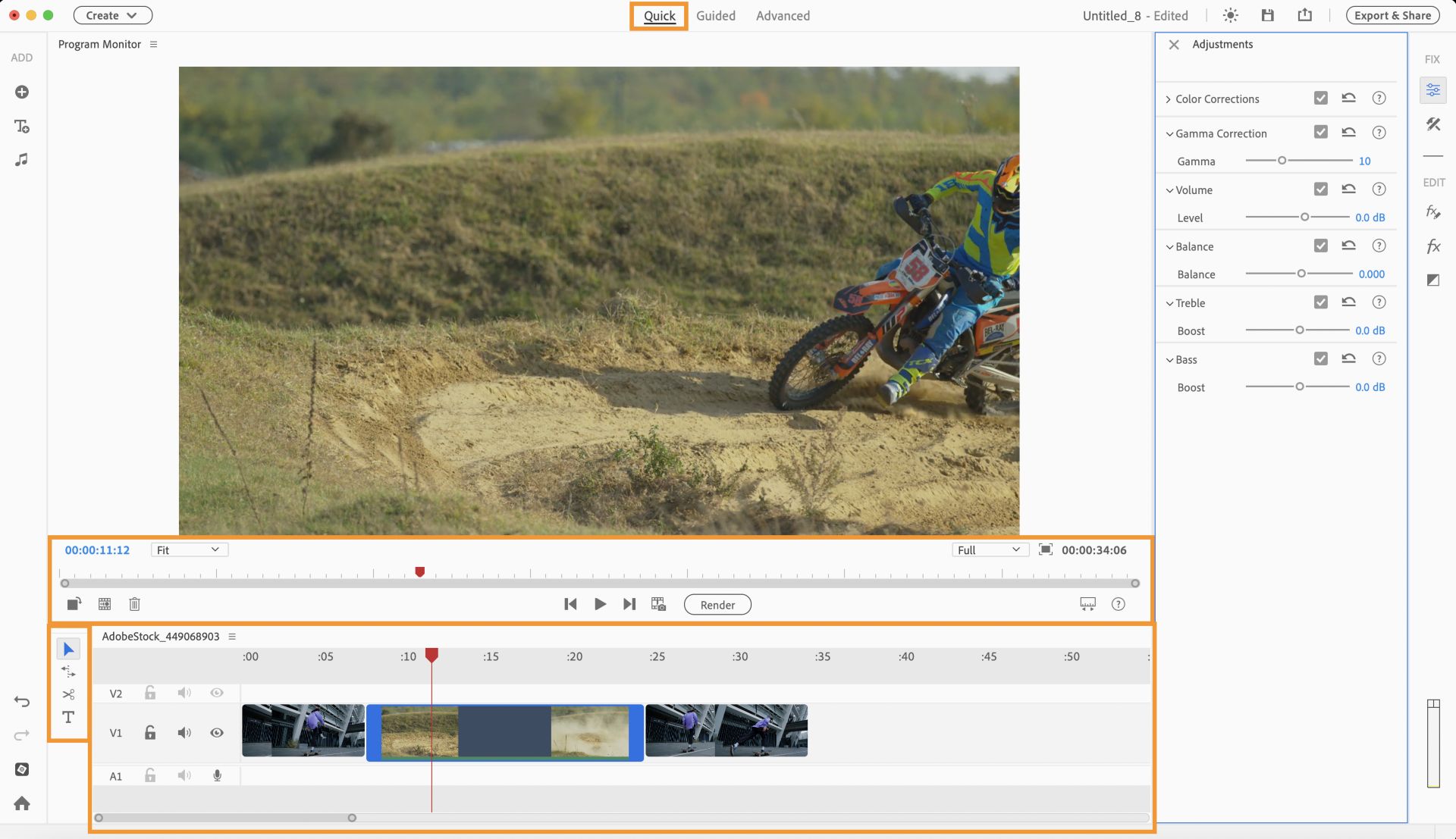This screenshot has width=1456, height=839.
Task: Uncheck the Volume checkbox
Action: click(x=1320, y=189)
